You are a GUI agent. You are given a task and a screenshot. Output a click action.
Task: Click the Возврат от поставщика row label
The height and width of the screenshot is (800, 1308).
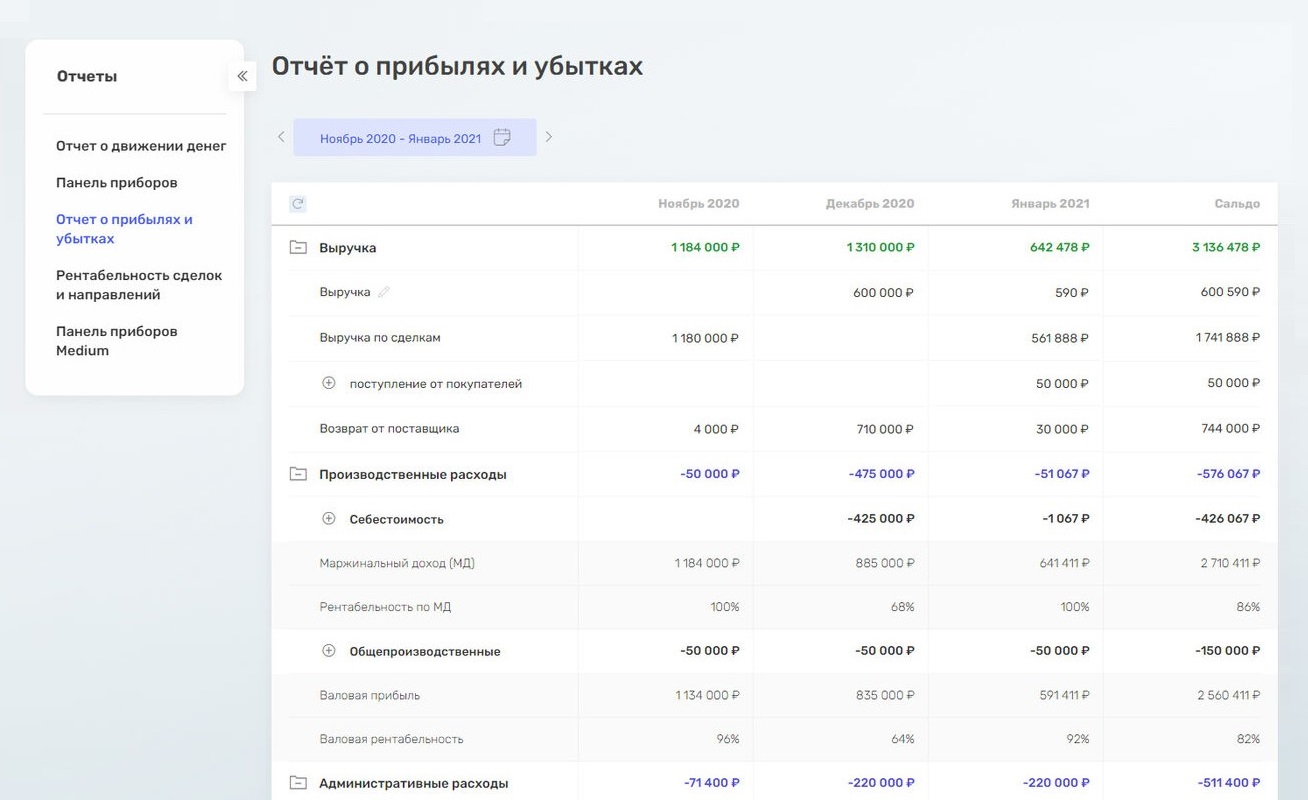pos(389,429)
